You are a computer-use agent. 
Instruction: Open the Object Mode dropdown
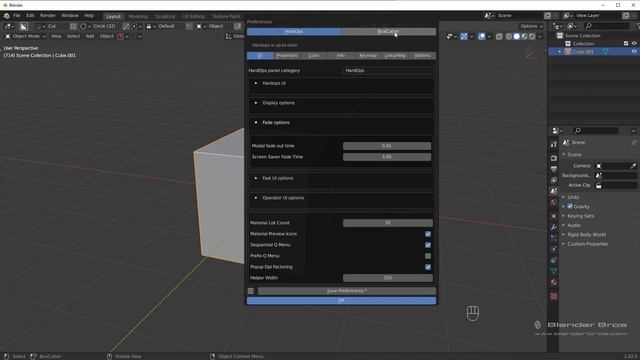coord(25,36)
